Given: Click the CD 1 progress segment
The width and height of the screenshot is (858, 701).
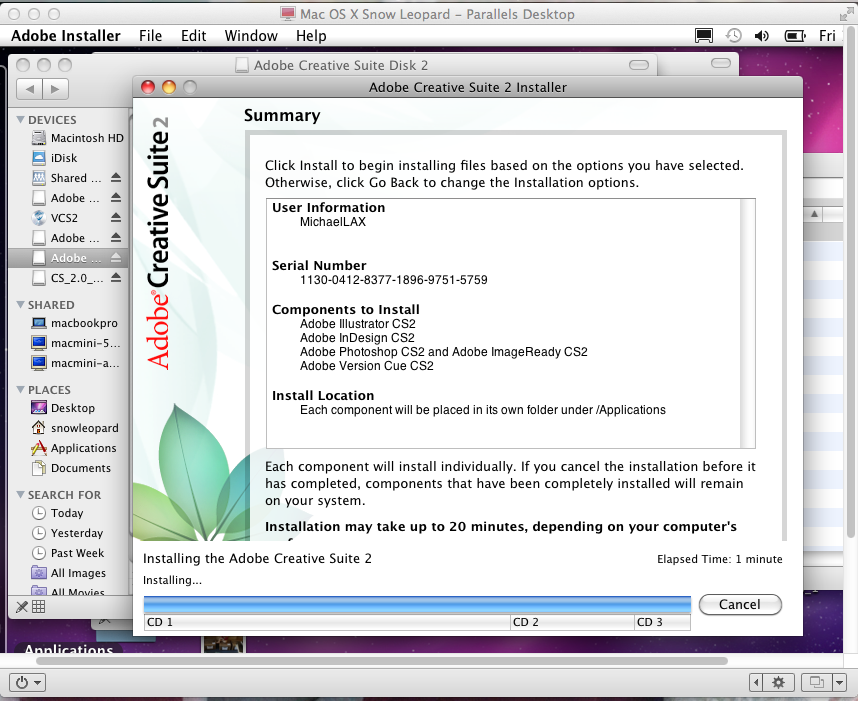Looking at the screenshot, I should (x=327, y=622).
